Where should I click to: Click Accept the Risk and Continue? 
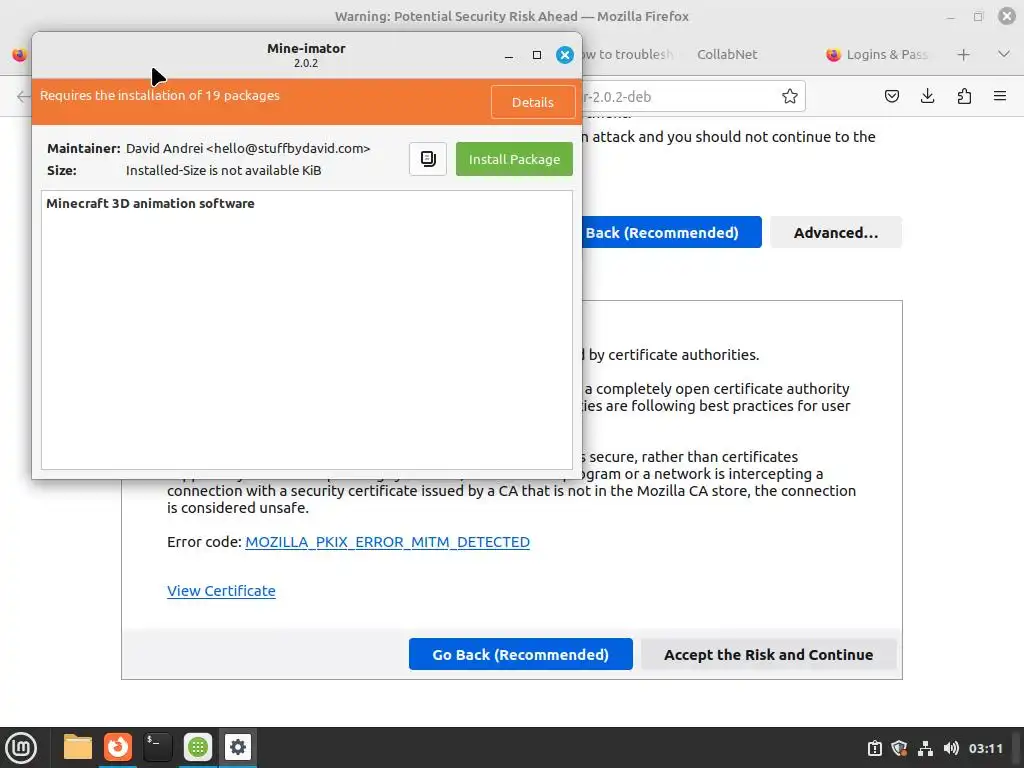click(769, 654)
